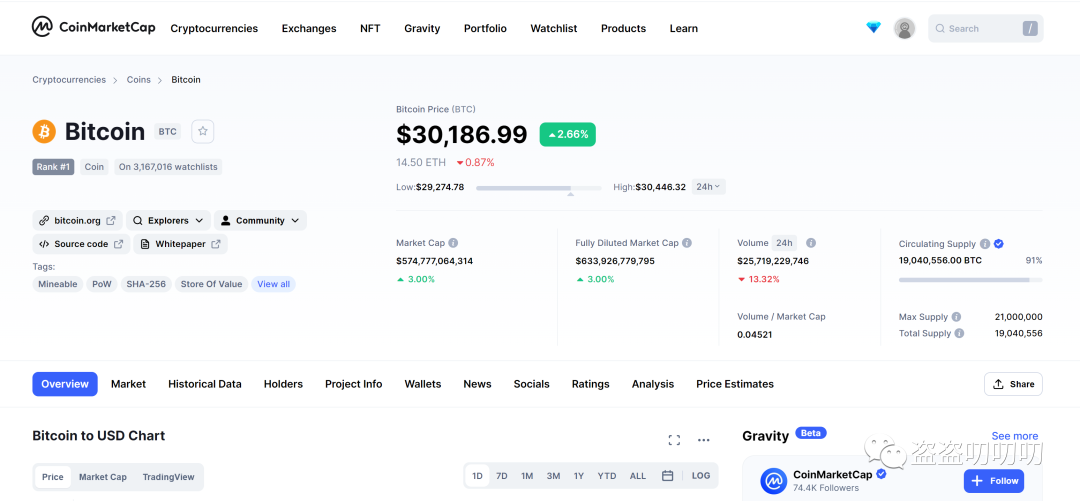The width and height of the screenshot is (1080, 501).
Task: Click the Max Supply info icon
Action: click(956, 317)
